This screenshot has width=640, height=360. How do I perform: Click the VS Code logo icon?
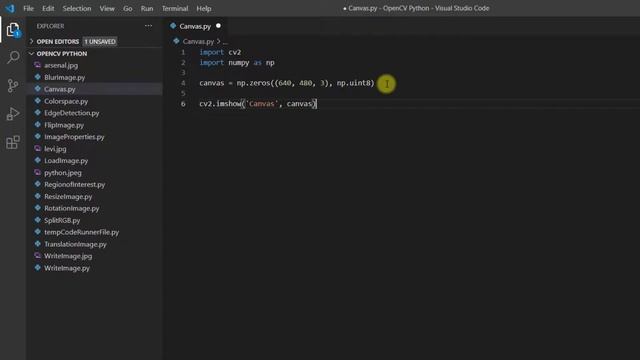click(10, 8)
